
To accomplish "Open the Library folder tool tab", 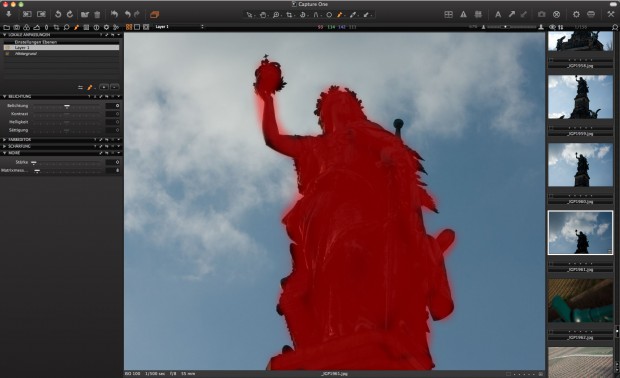I will [7, 27].
